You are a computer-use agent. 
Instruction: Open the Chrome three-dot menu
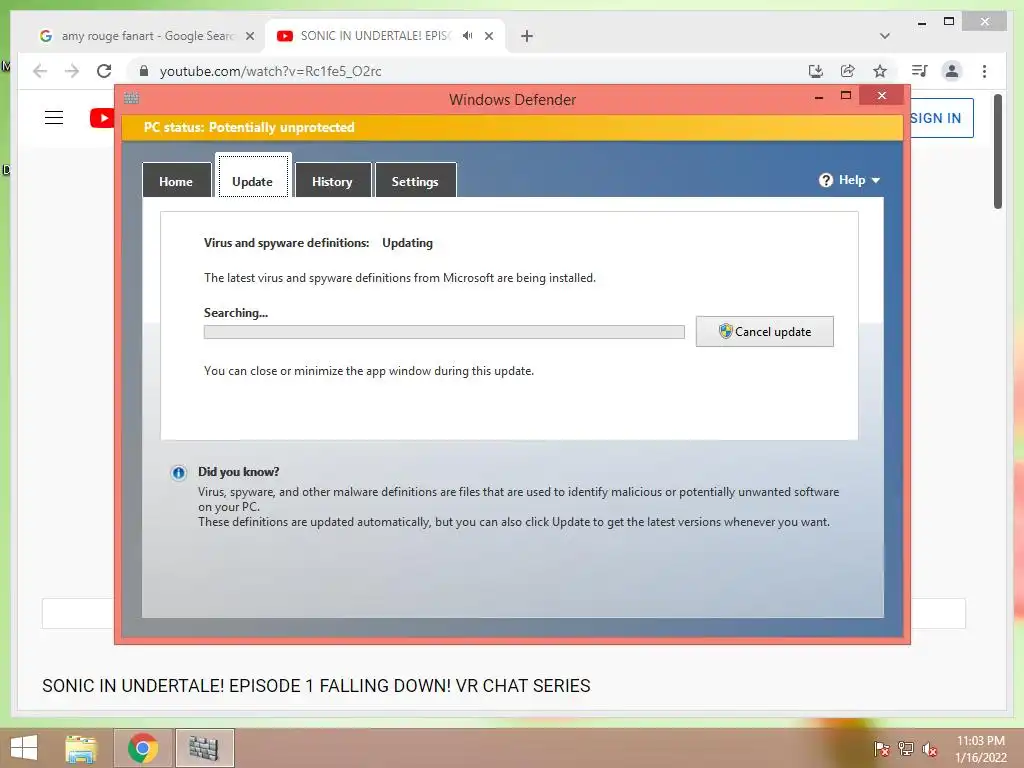[x=984, y=71]
